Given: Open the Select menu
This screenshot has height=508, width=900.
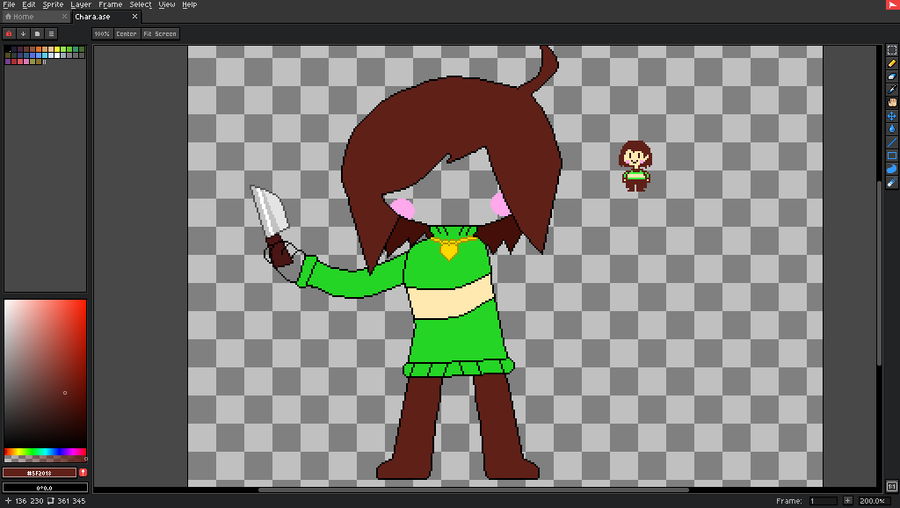Looking at the screenshot, I should pos(141,5).
